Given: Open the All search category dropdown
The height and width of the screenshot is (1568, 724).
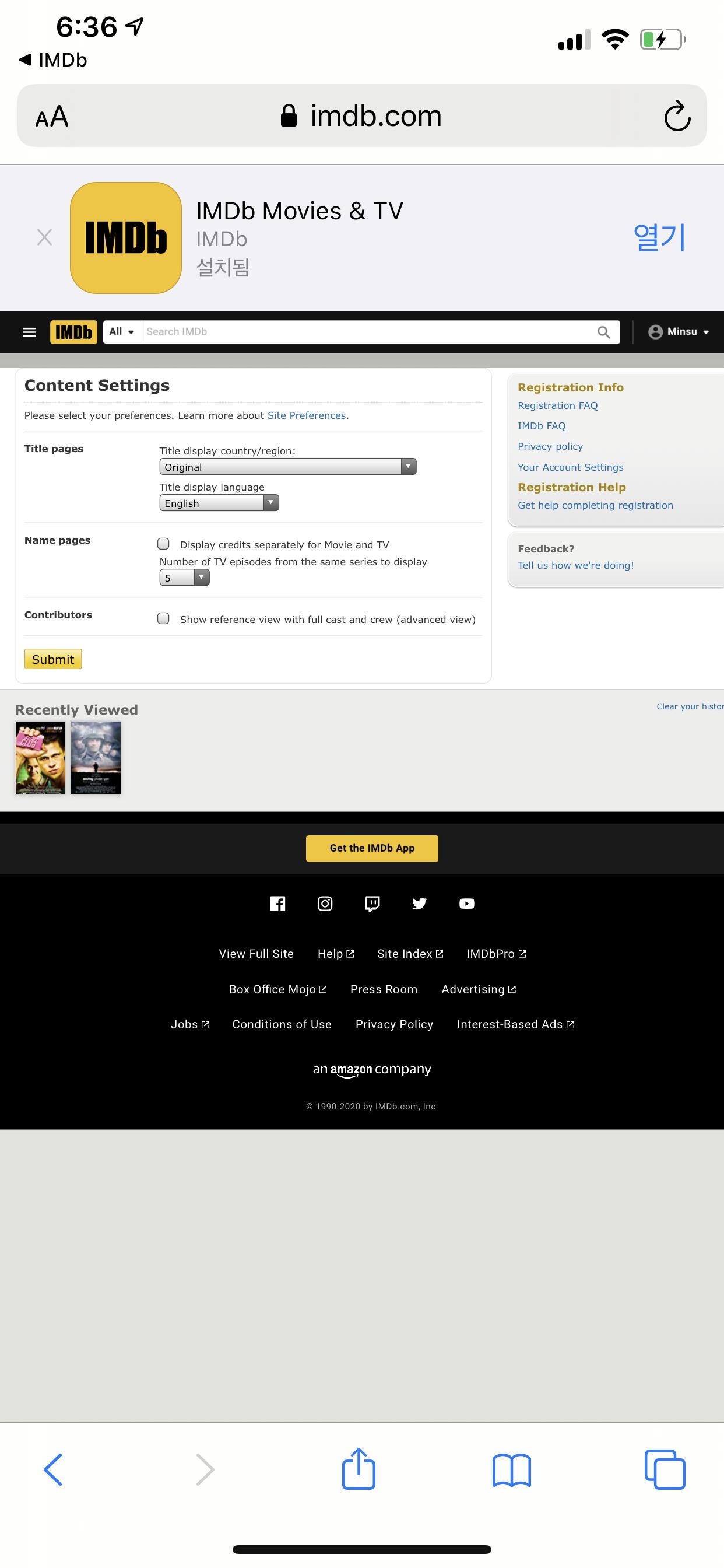Looking at the screenshot, I should pyautogui.click(x=122, y=332).
